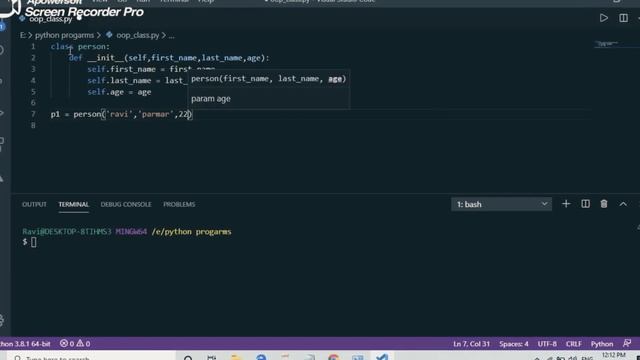
Task: Open the '1: bash' terminal selector dropdown
Action: coord(501,204)
